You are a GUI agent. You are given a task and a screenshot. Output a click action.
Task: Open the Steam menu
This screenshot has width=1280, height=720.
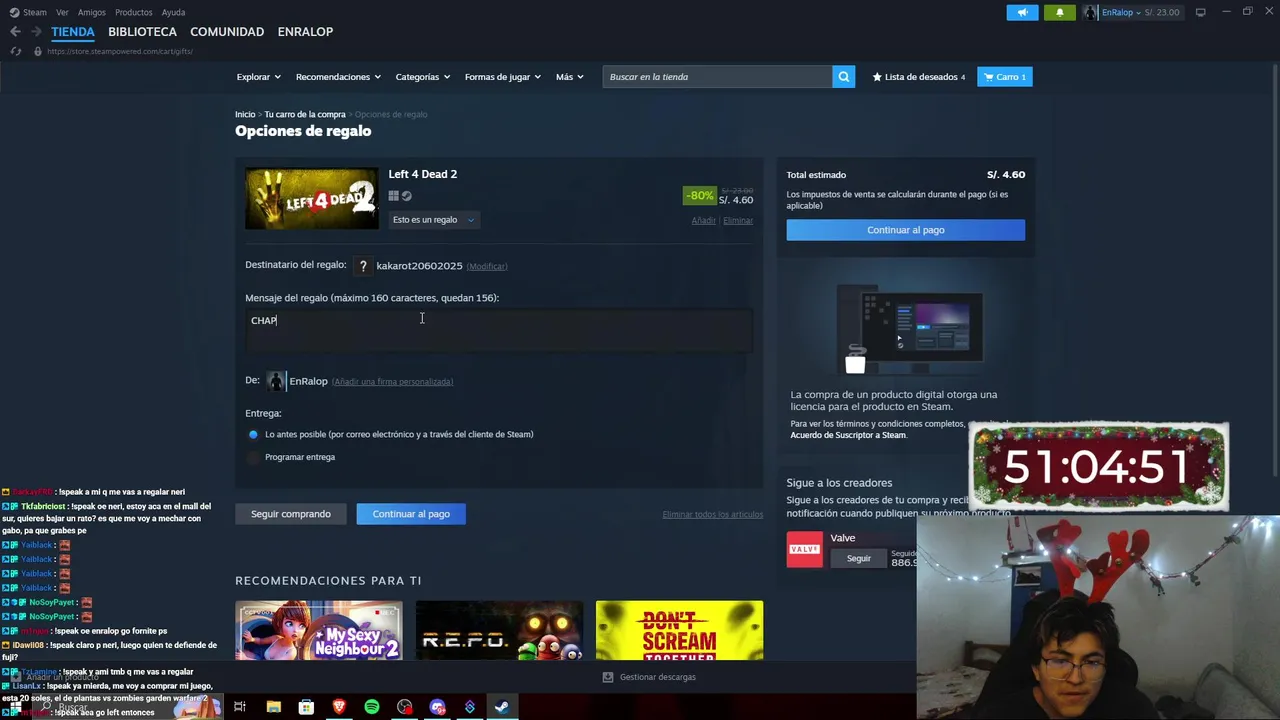click(34, 12)
